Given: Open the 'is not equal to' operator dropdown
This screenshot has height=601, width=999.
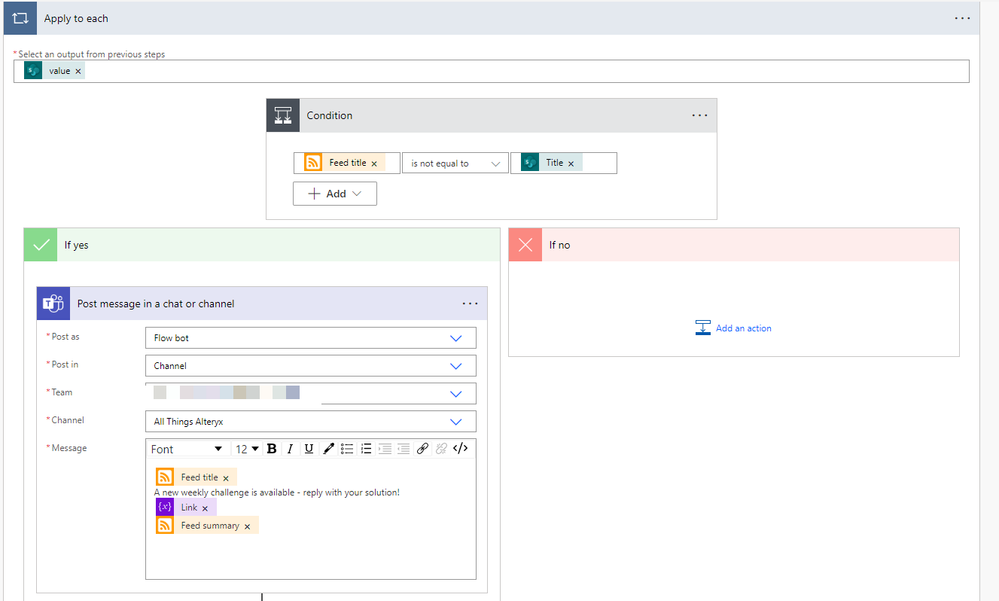Looking at the screenshot, I should [x=455, y=163].
